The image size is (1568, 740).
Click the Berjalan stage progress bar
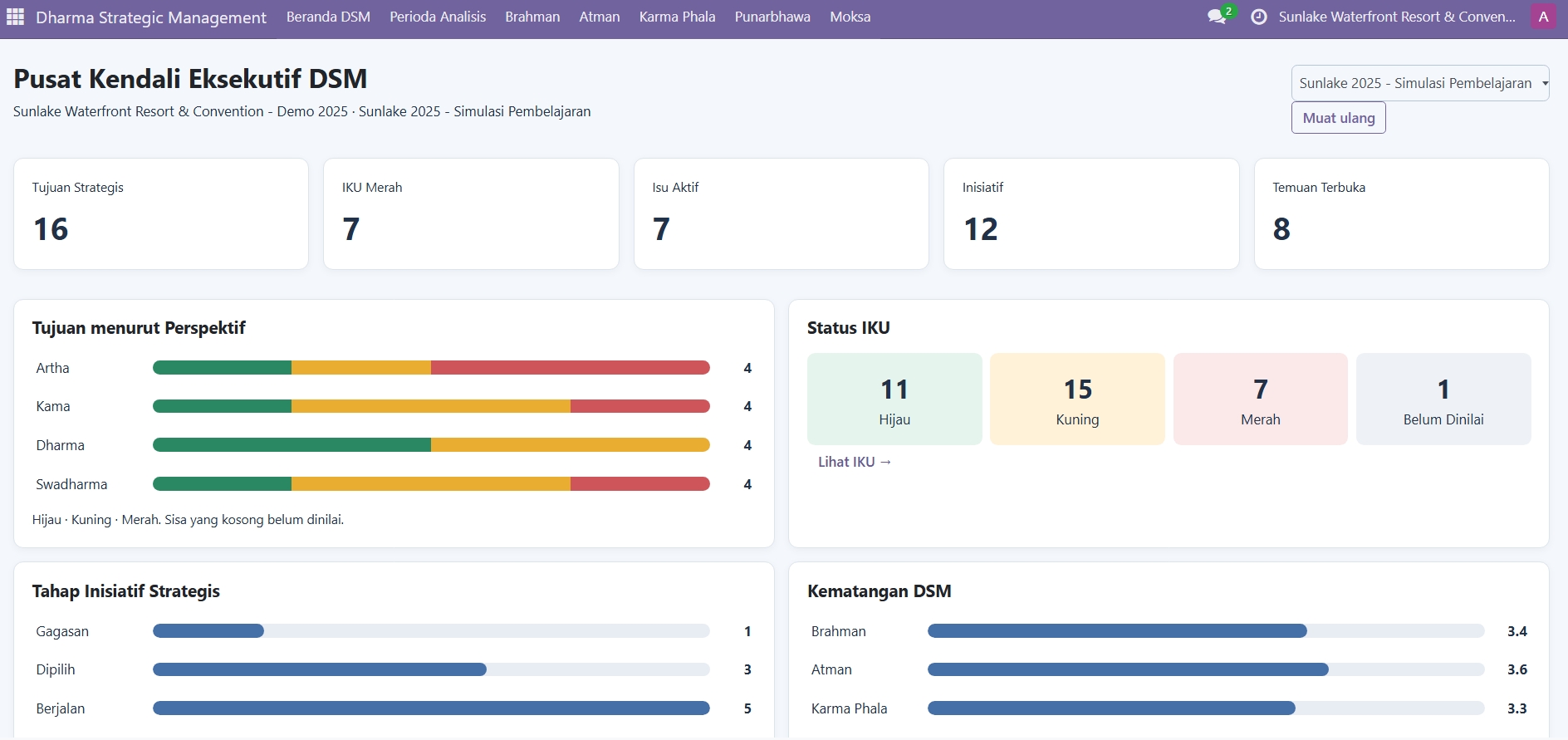tap(431, 708)
